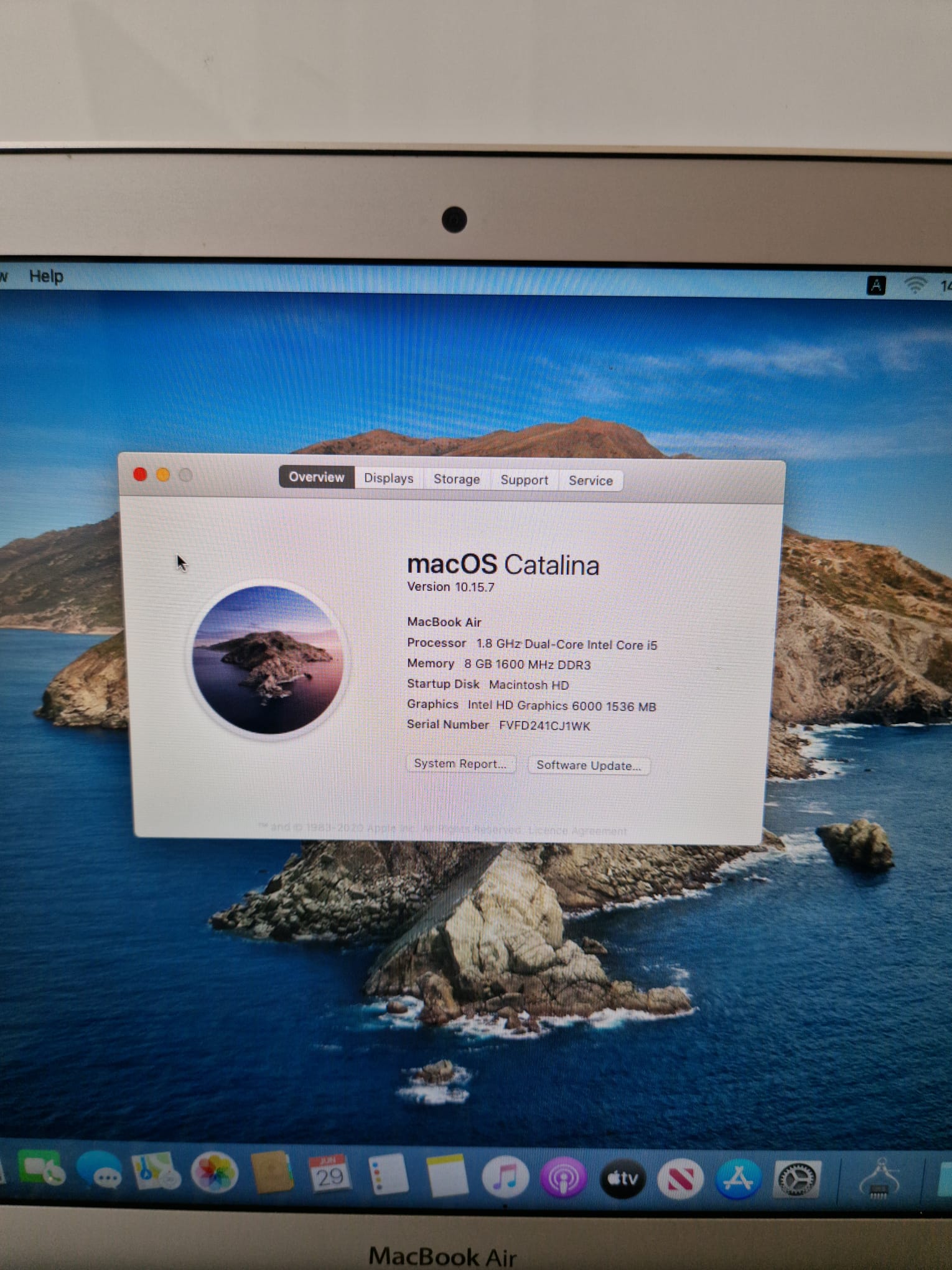Image resolution: width=952 pixels, height=1270 pixels.
Task: Click the macOS Catalina logo image
Action: tap(268, 660)
